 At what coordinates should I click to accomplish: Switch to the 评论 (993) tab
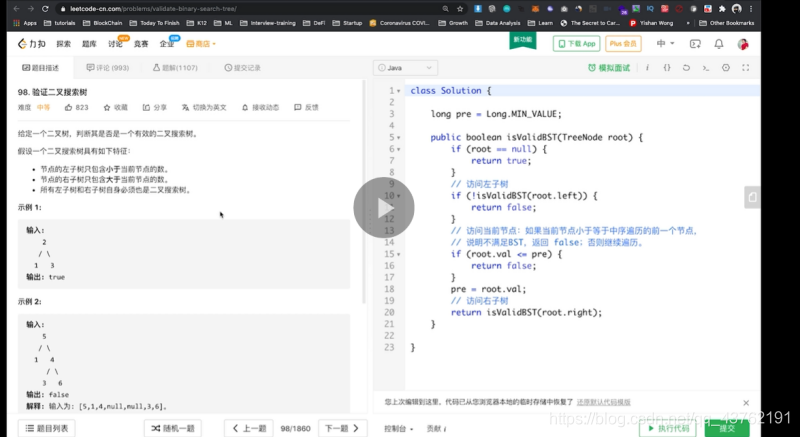click(108, 68)
